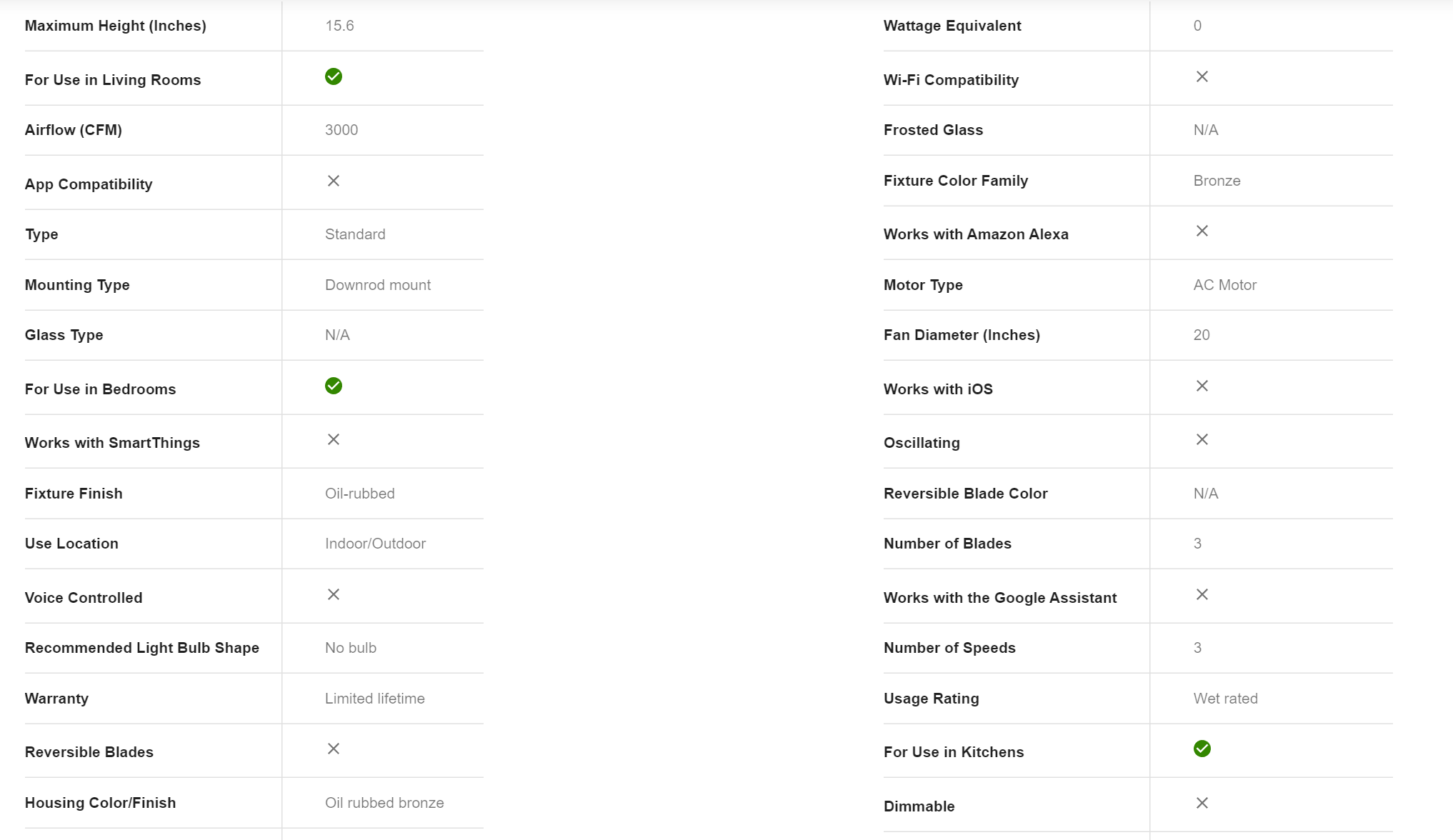Image resolution: width=1453 pixels, height=840 pixels.
Task: Click the Reversible Blades X icon
Action: click(x=334, y=749)
